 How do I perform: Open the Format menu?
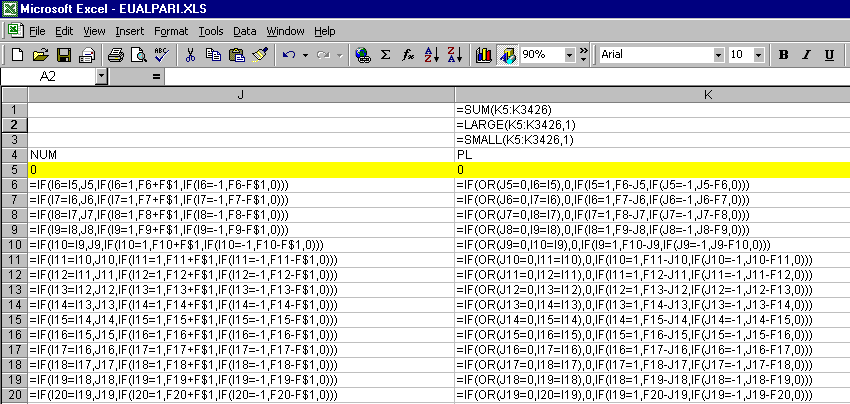click(x=171, y=31)
